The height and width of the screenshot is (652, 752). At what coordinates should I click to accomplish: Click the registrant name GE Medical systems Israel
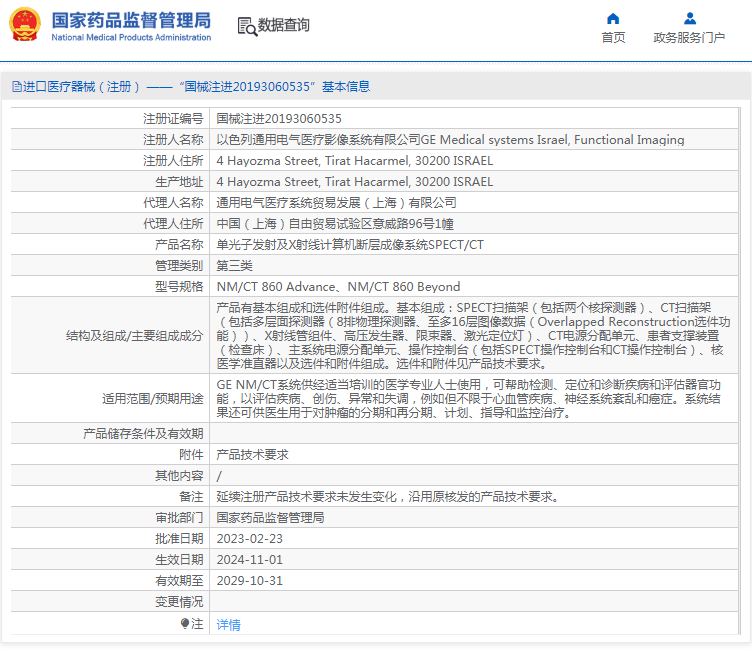pos(450,140)
